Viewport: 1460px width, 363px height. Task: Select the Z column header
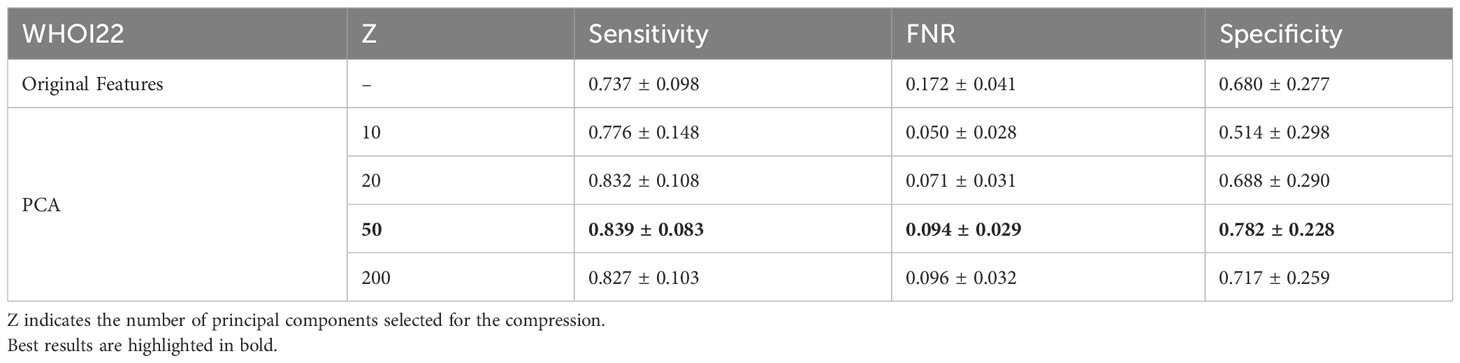(x=368, y=33)
